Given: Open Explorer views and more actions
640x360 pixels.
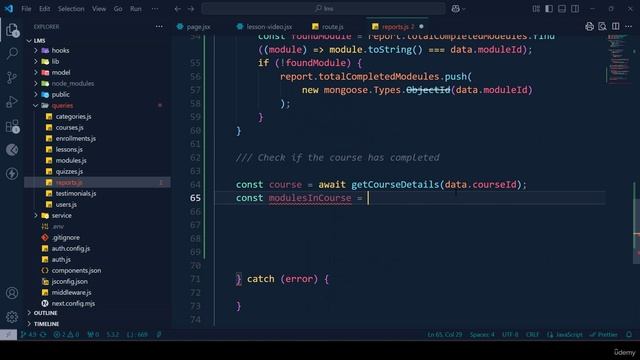Looking at the screenshot, I should 159,27.
